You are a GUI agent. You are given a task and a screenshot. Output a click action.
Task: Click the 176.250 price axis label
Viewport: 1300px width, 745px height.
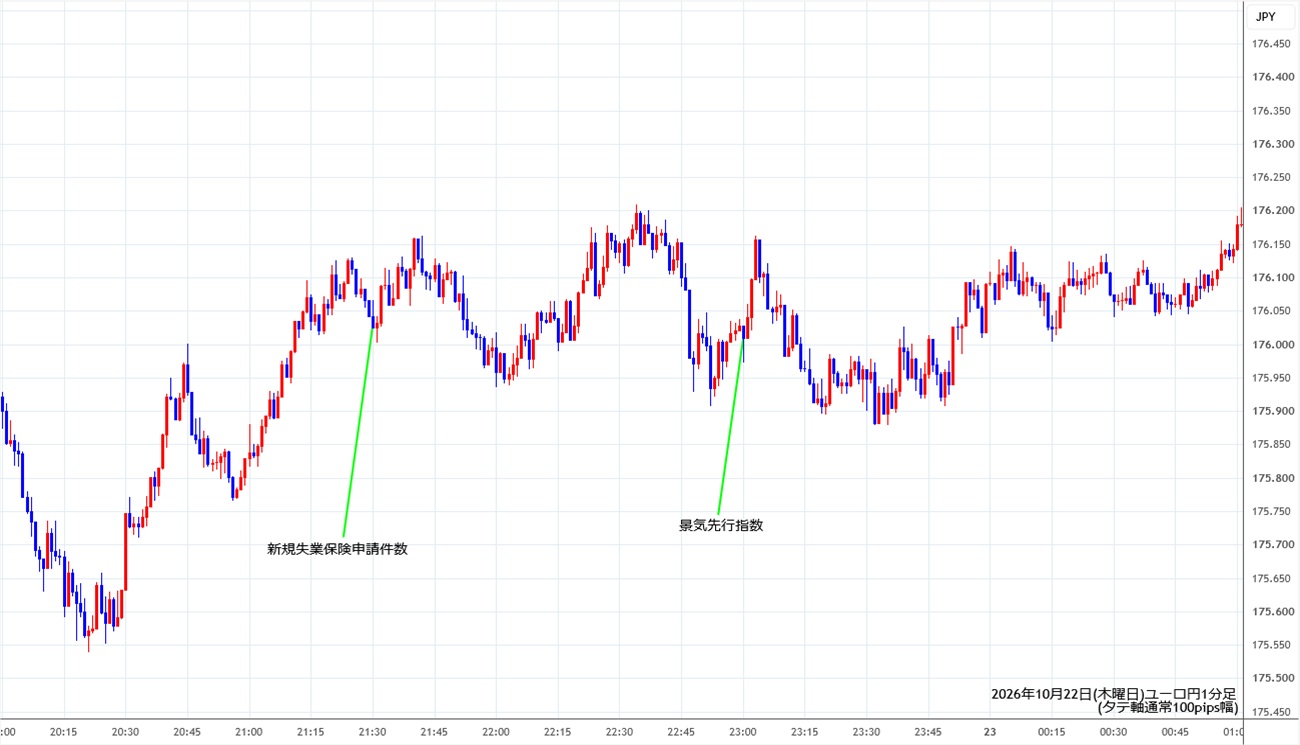click(1271, 178)
